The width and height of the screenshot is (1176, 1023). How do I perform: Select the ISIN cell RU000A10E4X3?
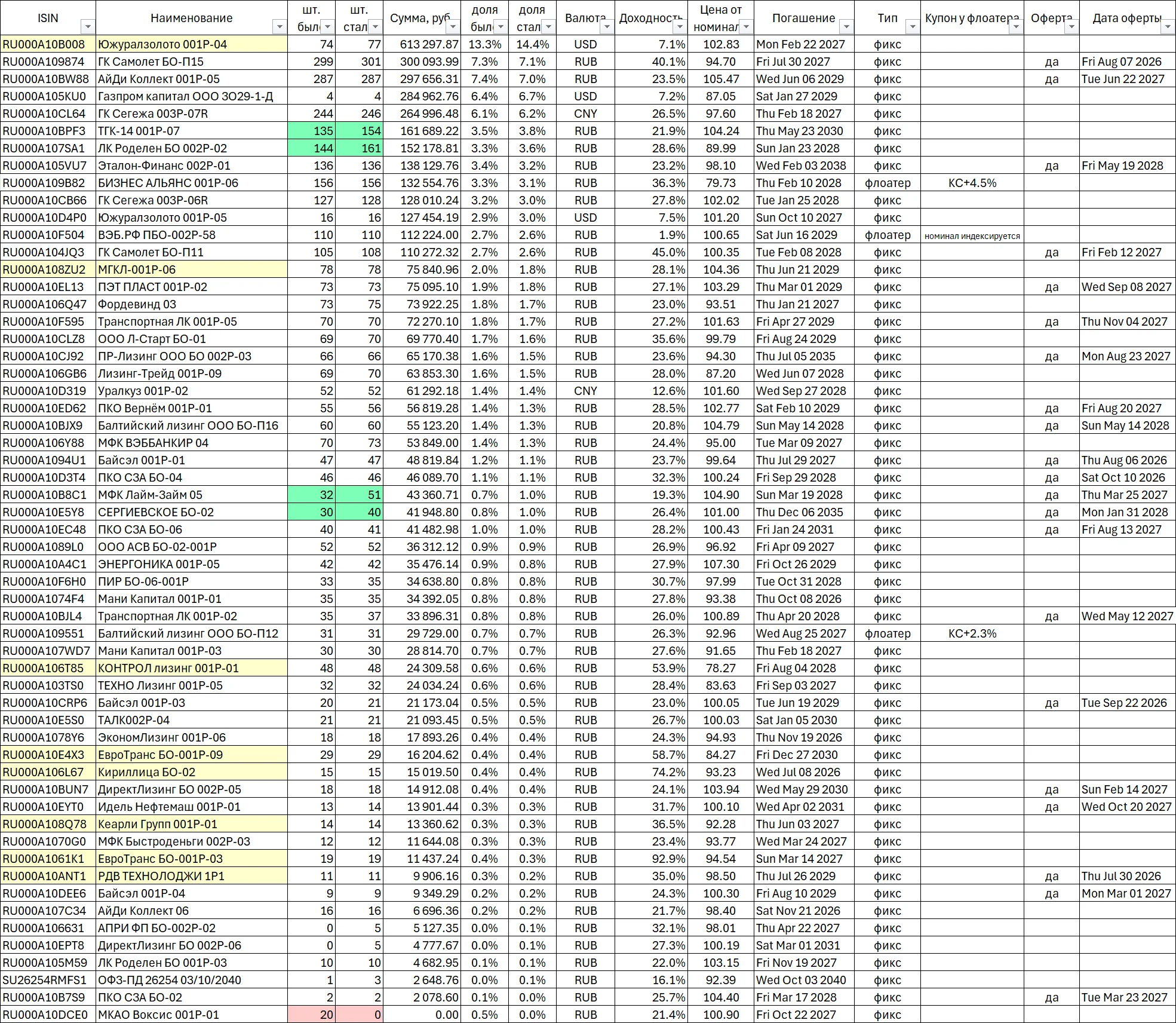pyautogui.click(x=48, y=755)
